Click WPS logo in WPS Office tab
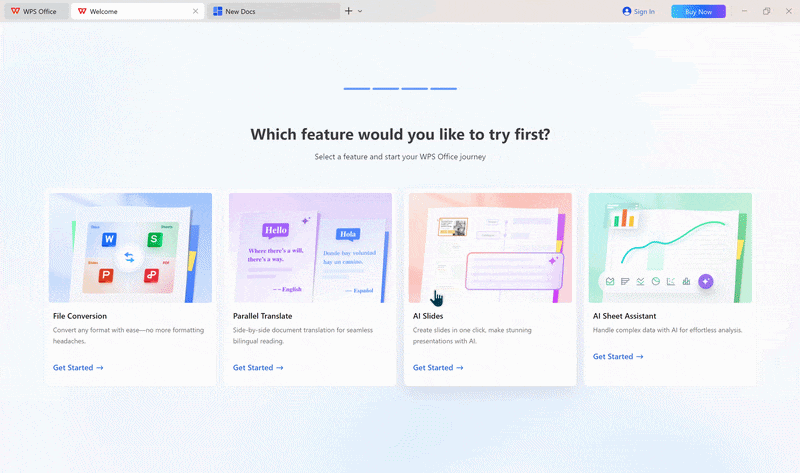The height and width of the screenshot is (473, 800). [15, 11]
